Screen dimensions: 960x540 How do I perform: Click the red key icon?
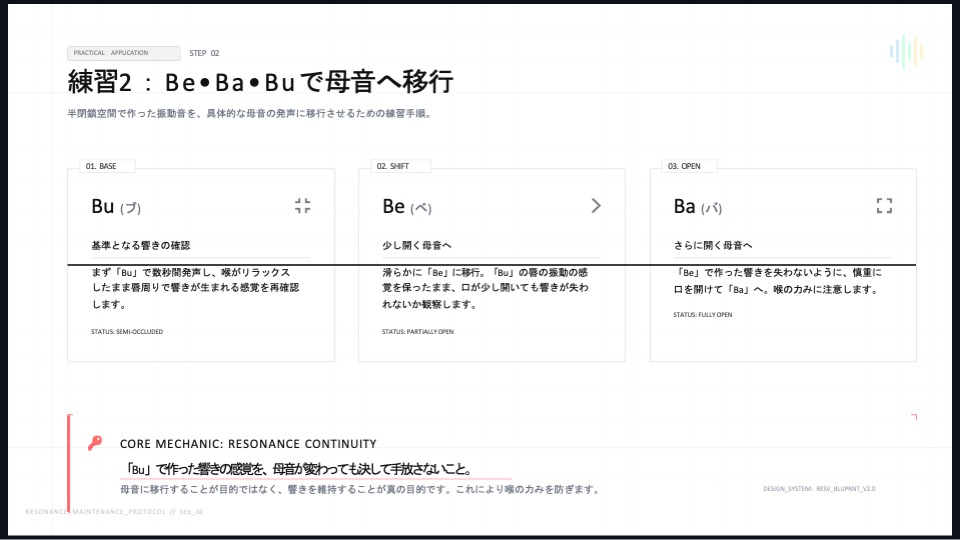click(x=95, y=443)
